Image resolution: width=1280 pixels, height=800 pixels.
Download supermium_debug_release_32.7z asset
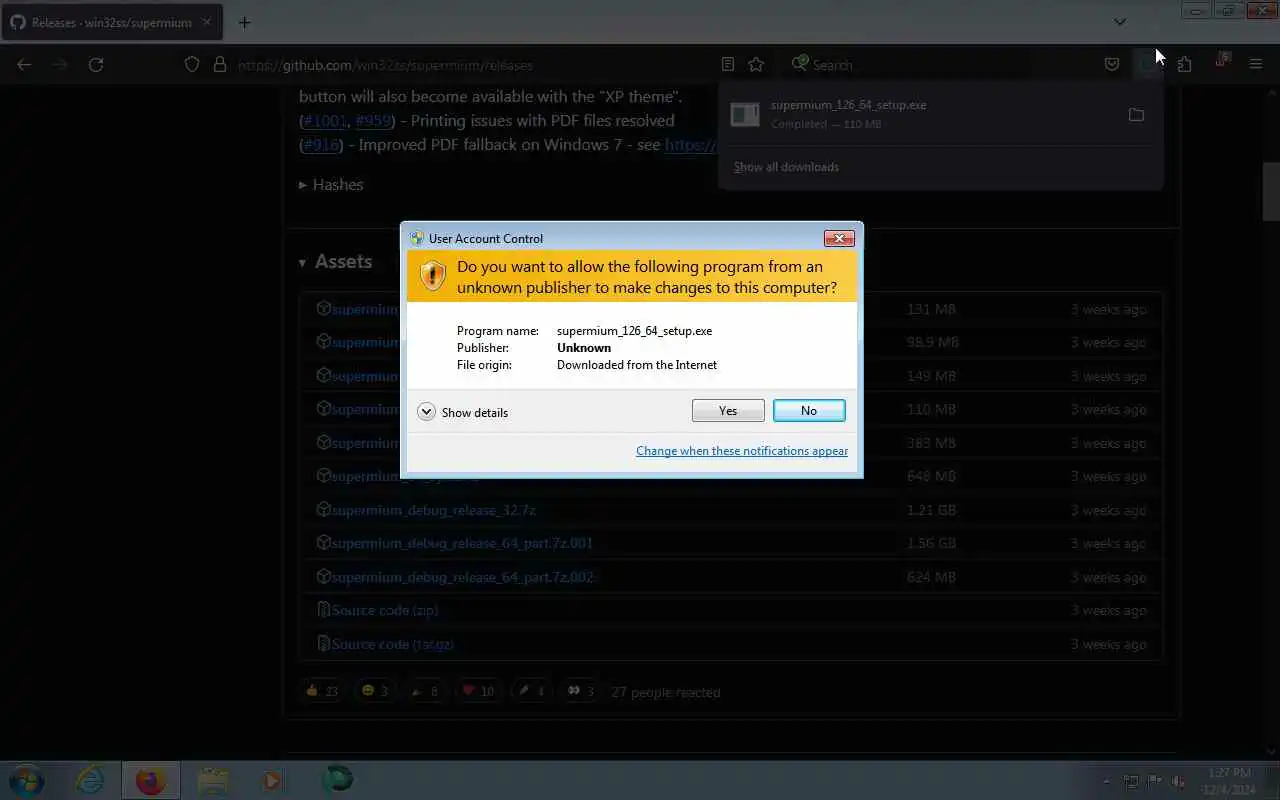pos(433,510)
